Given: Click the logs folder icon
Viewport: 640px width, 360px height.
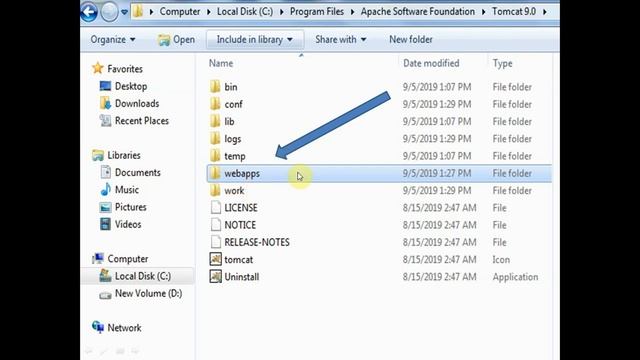Looking at the screenshot, I should 215,138.
